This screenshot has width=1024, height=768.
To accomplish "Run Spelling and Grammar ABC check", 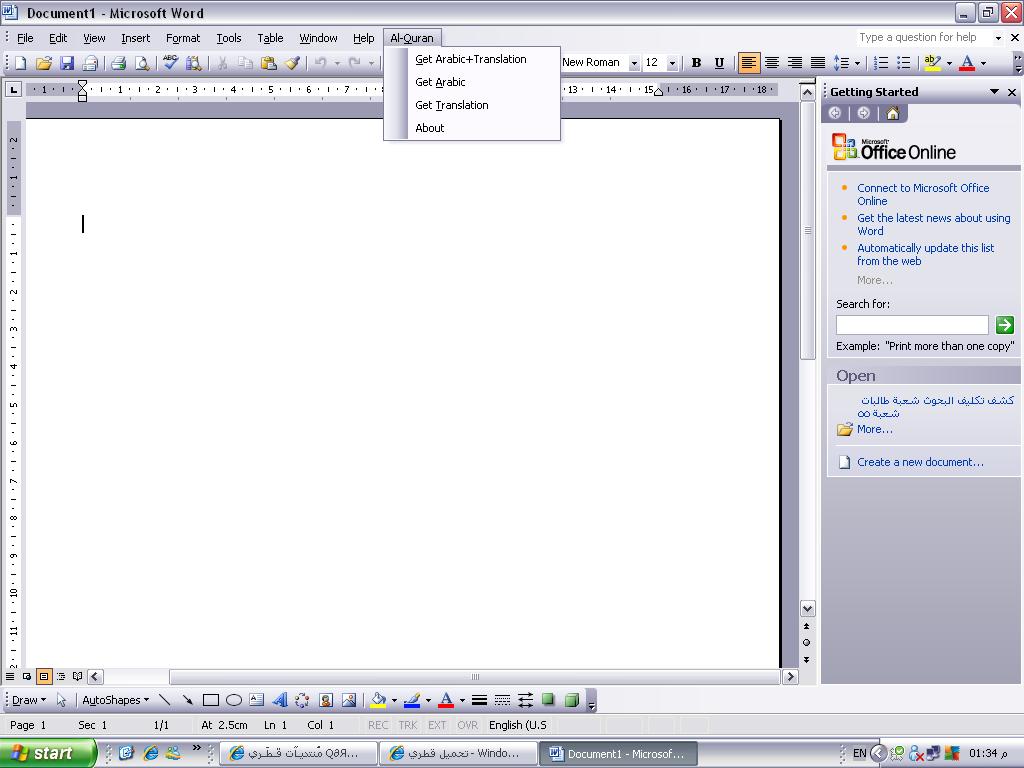I will [x=170, y=63].
